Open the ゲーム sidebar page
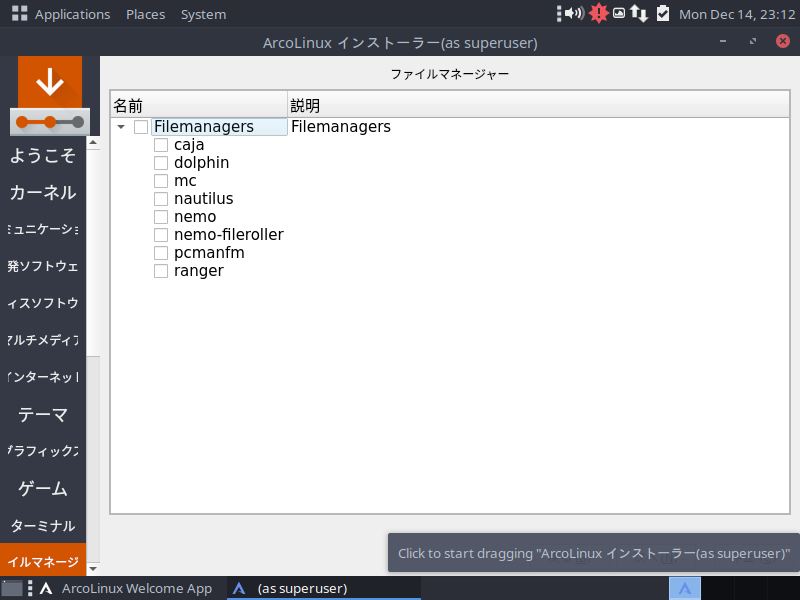The image size is (800, 600). pyautogui.click(x=43, y=488)
